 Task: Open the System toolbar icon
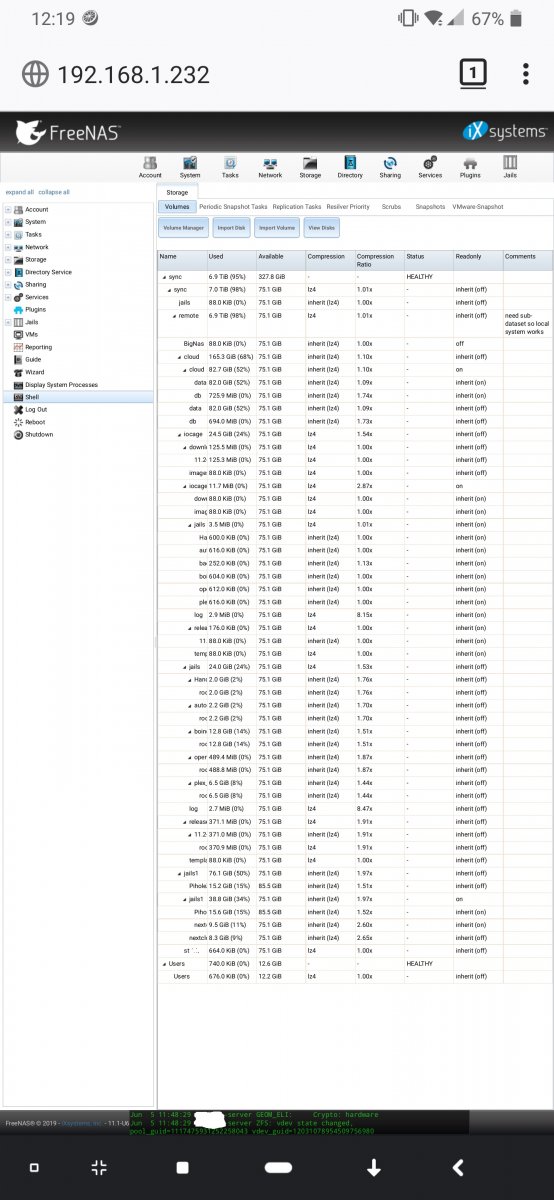pyautogui.click(x=190, y=166)
